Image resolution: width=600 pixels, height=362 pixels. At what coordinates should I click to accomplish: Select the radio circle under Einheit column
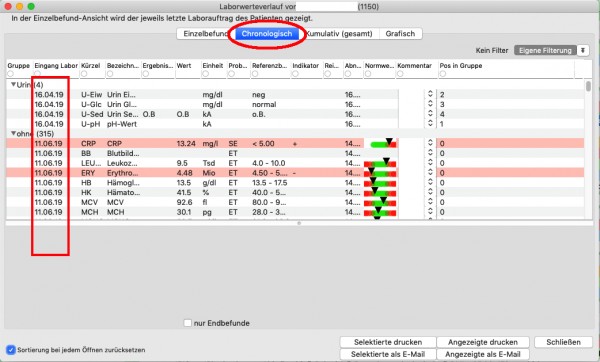pyautogui.click(x=205, y=73)
